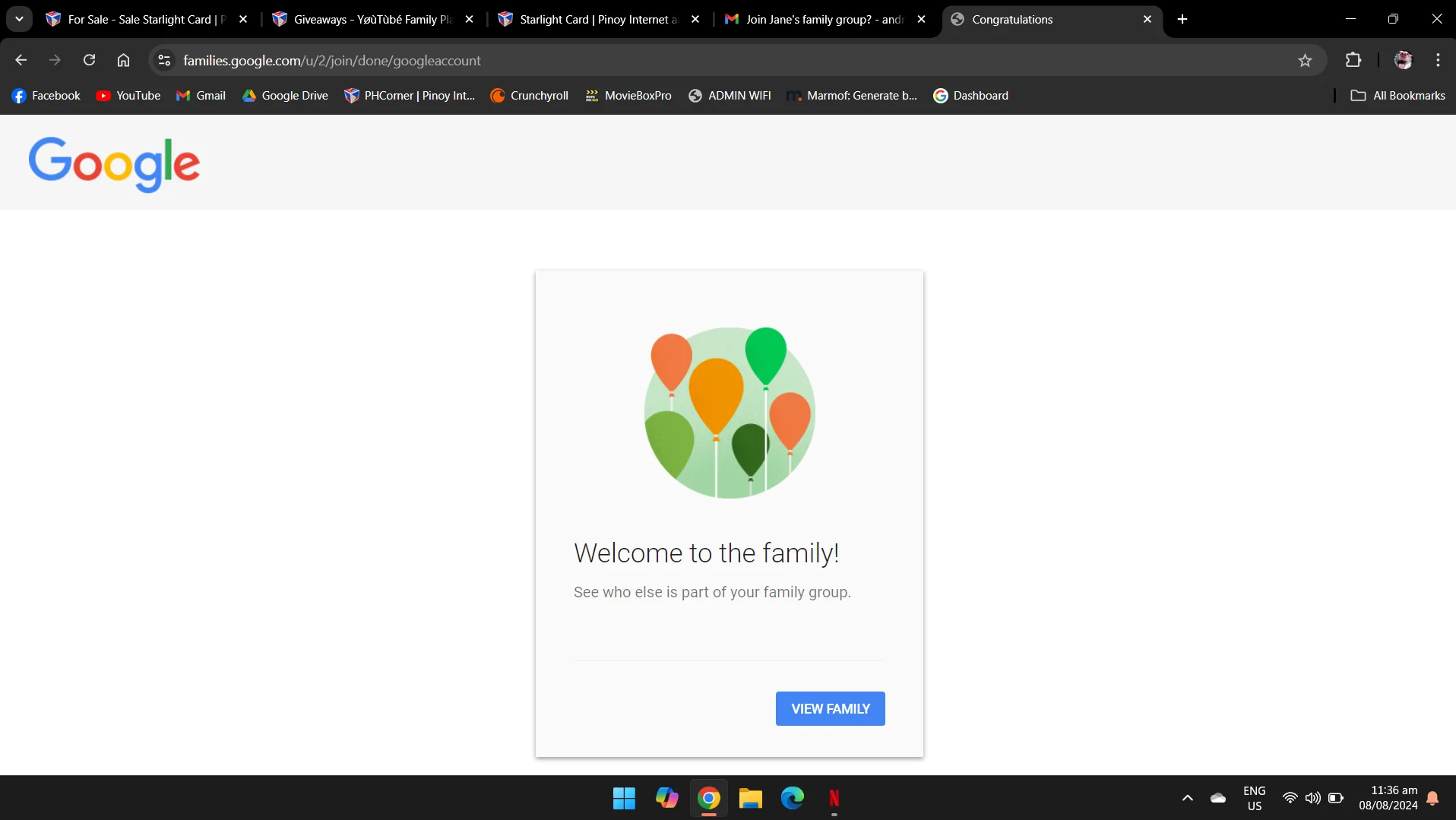Bookmark this page with the star icon
The width and height of the screenshot is (1456, 820).
tap(1305, 60)
